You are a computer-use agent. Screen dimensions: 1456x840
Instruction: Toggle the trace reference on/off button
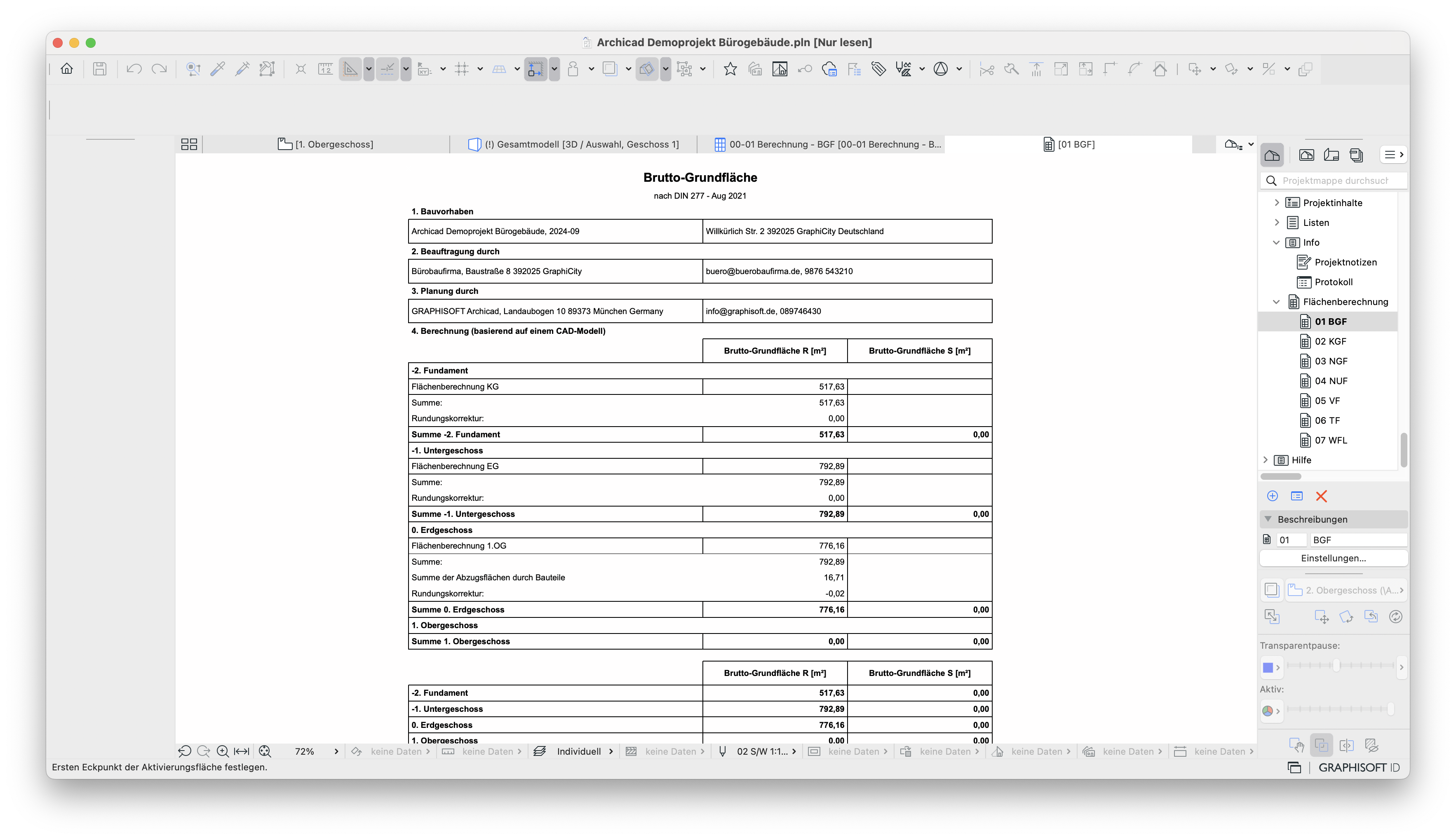pyautogui.click(x=1272, y=590)
